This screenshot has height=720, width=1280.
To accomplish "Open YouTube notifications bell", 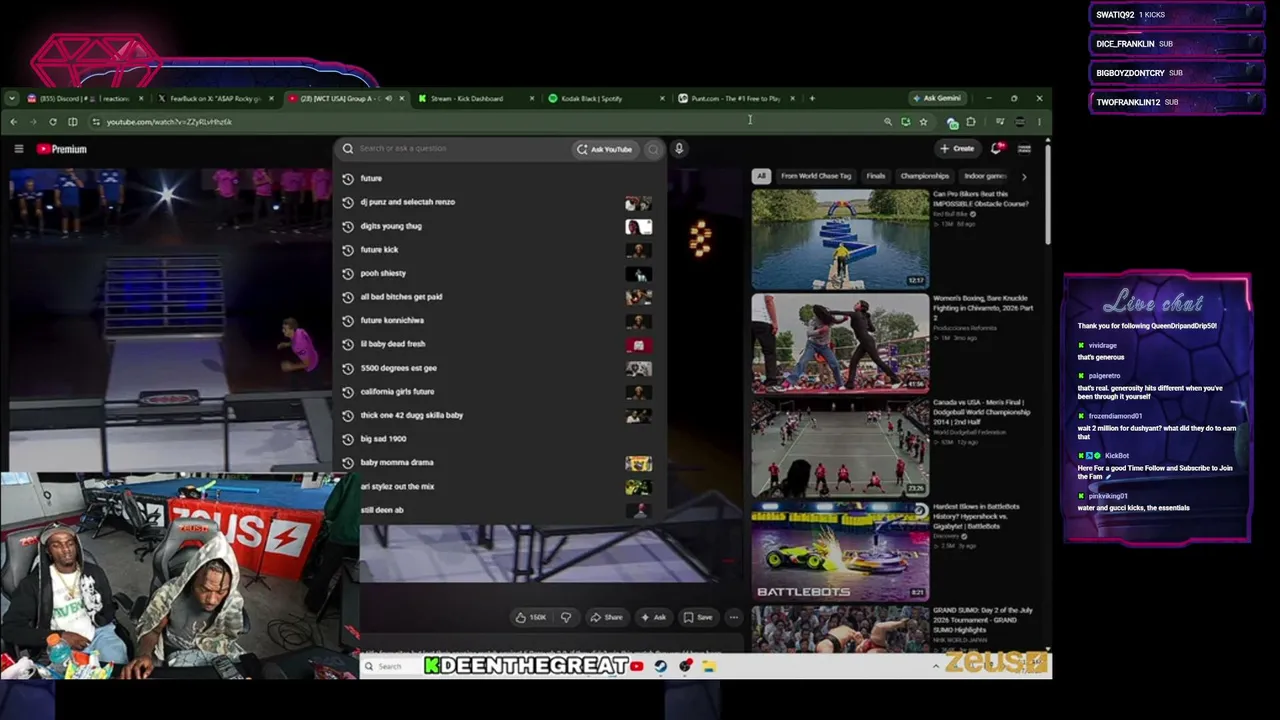I will pyautogui.click(x=997, y=149).
